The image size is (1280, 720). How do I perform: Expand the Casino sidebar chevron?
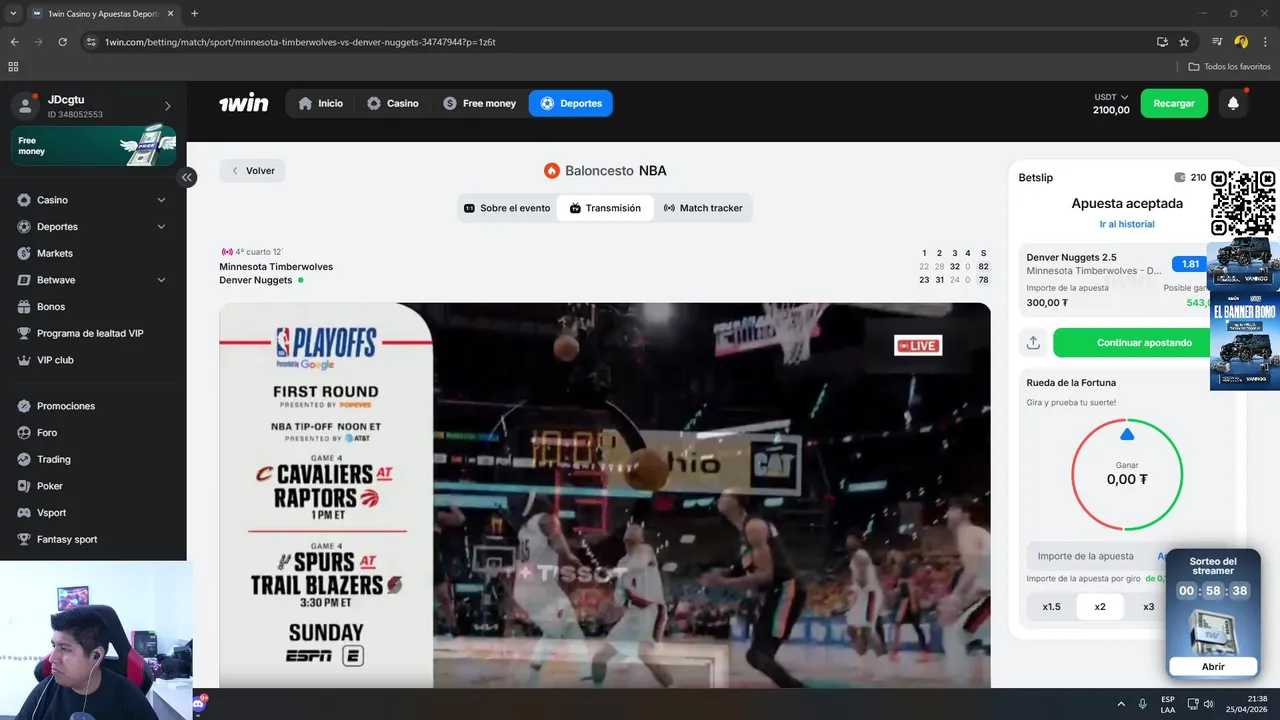click(161, 200)
